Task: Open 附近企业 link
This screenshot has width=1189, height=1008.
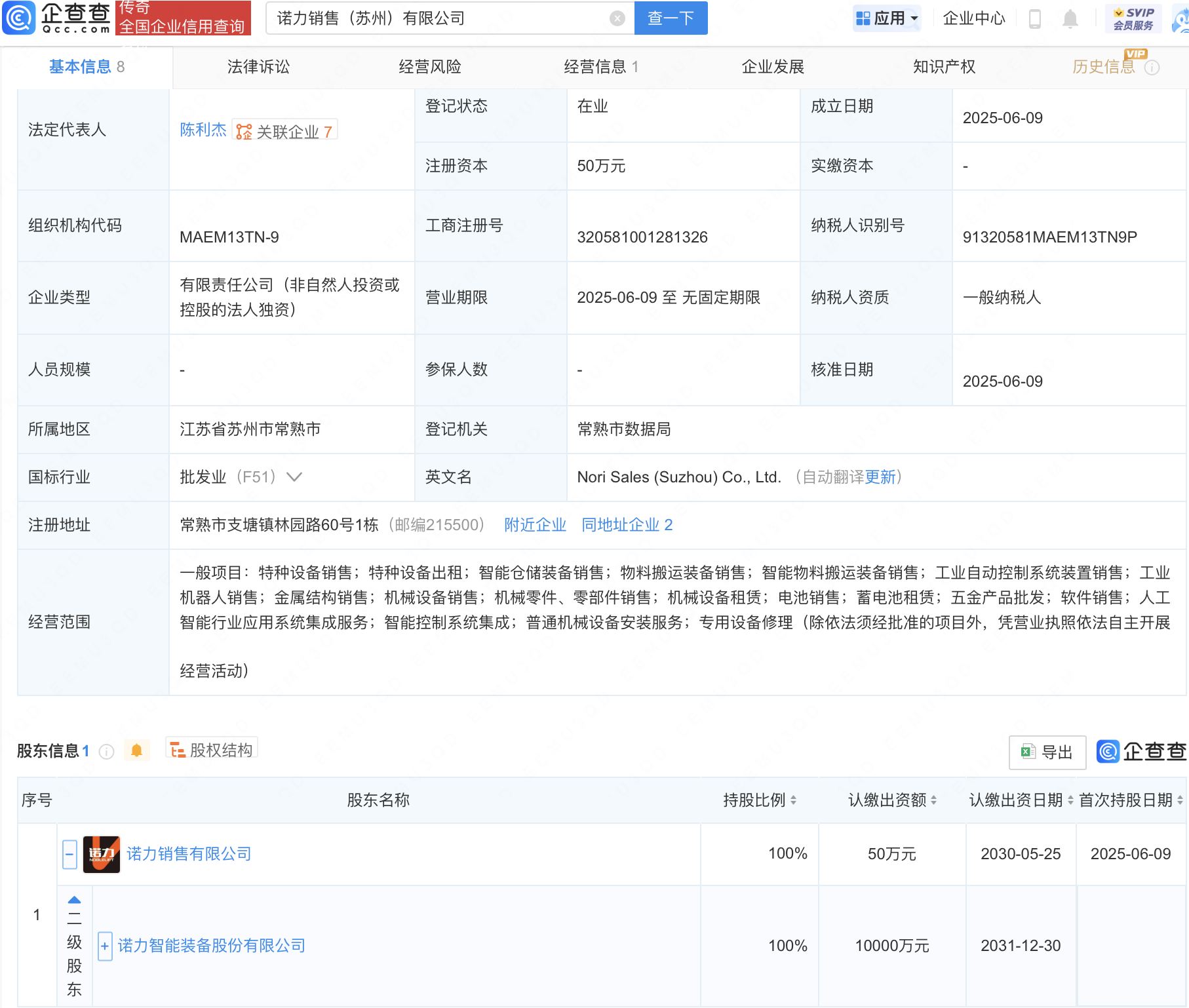Action: click(x=536, y=525)
